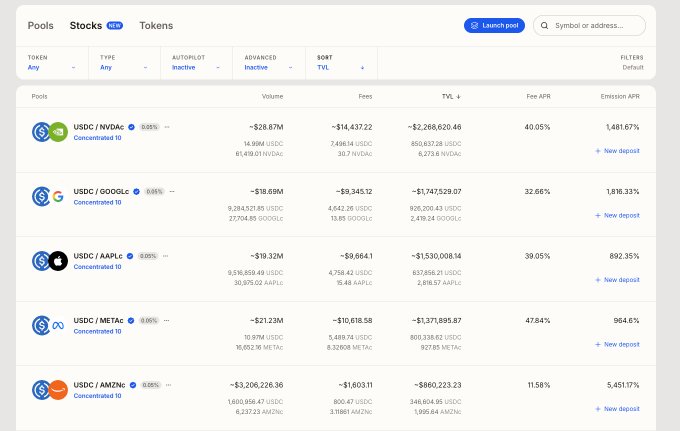This screenshot has width=680, height=431.
Task: Switch to the Stocks tab
Action: (x=86, y=26)
